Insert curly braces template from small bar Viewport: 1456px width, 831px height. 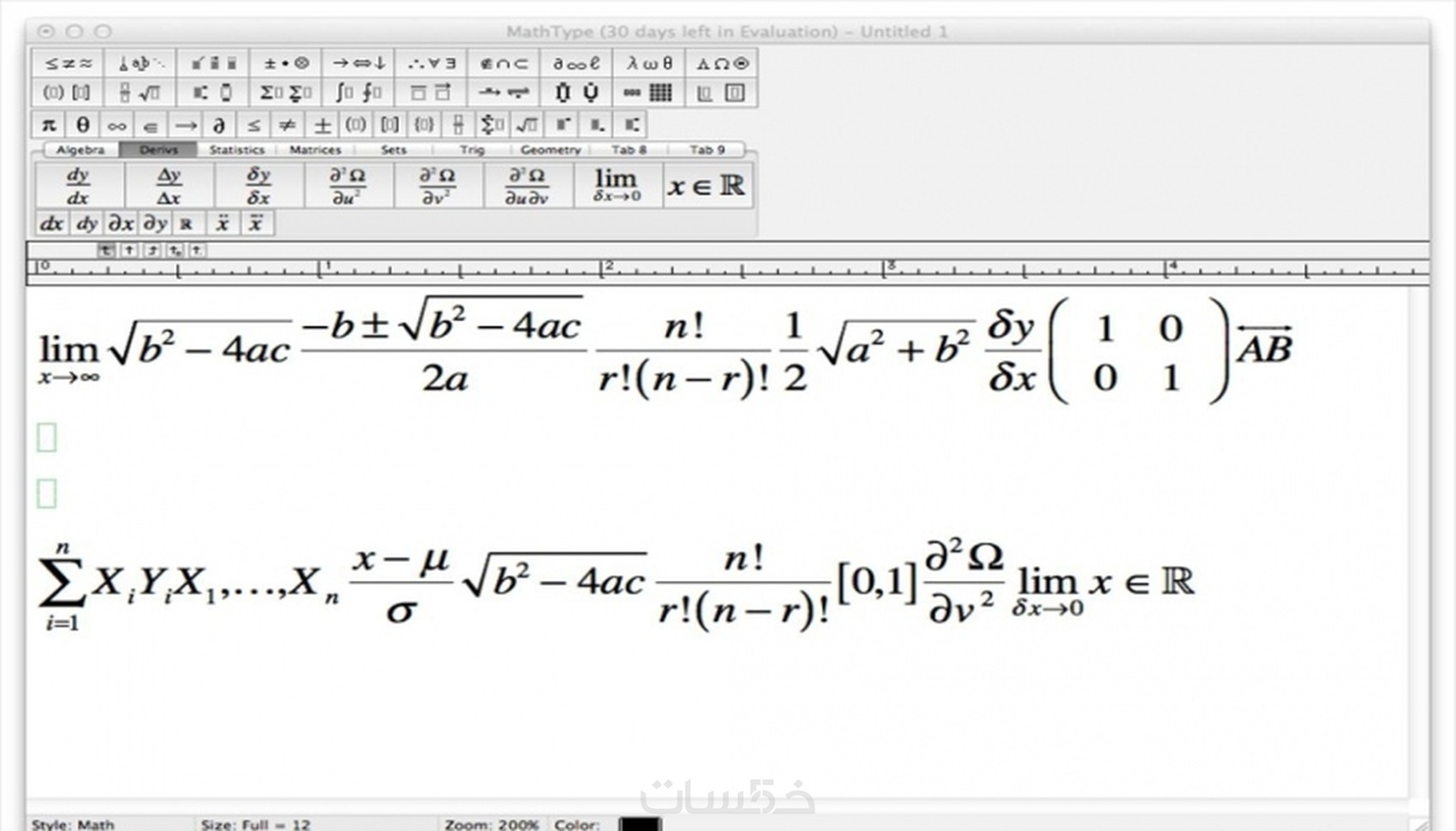pos(424,125)
